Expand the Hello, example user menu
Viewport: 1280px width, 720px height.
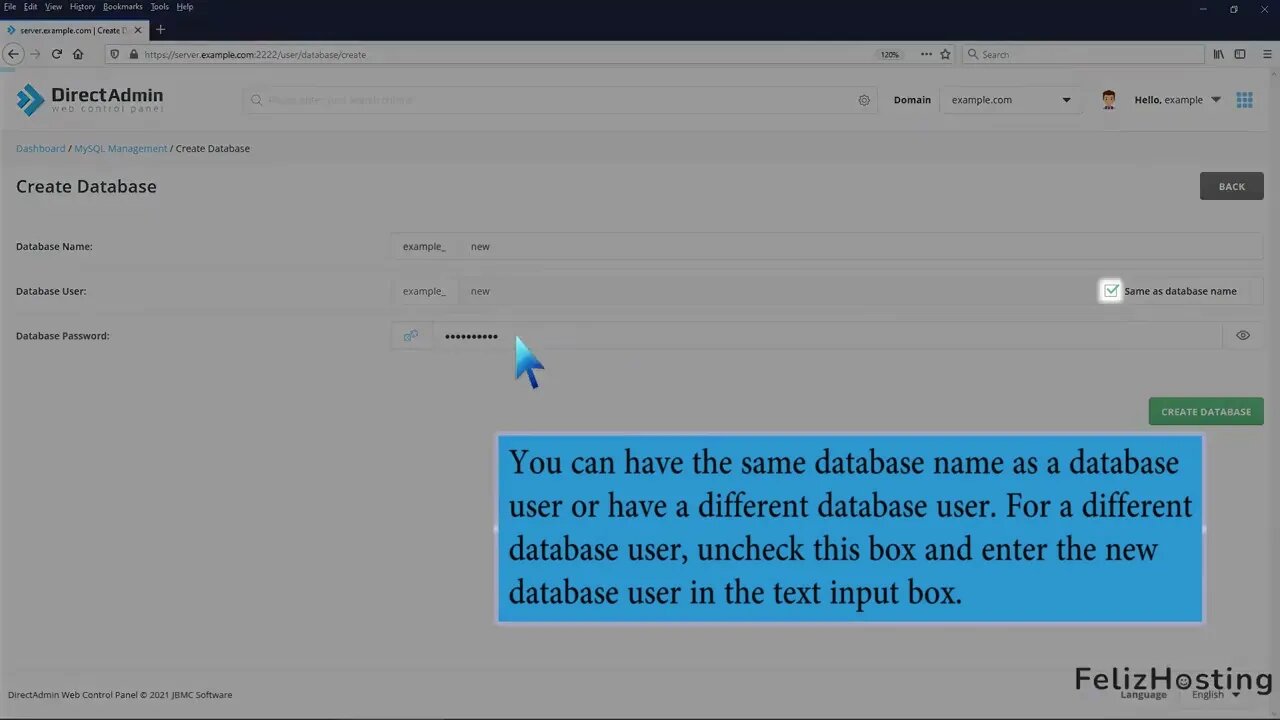[x=1177, y=100]
